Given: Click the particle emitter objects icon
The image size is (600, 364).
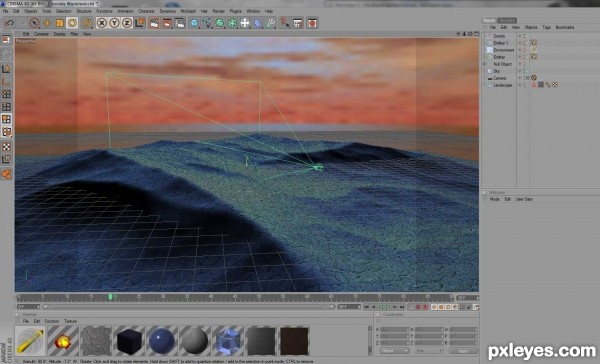Looking at the screenshot, I should [x=271, y=23].
